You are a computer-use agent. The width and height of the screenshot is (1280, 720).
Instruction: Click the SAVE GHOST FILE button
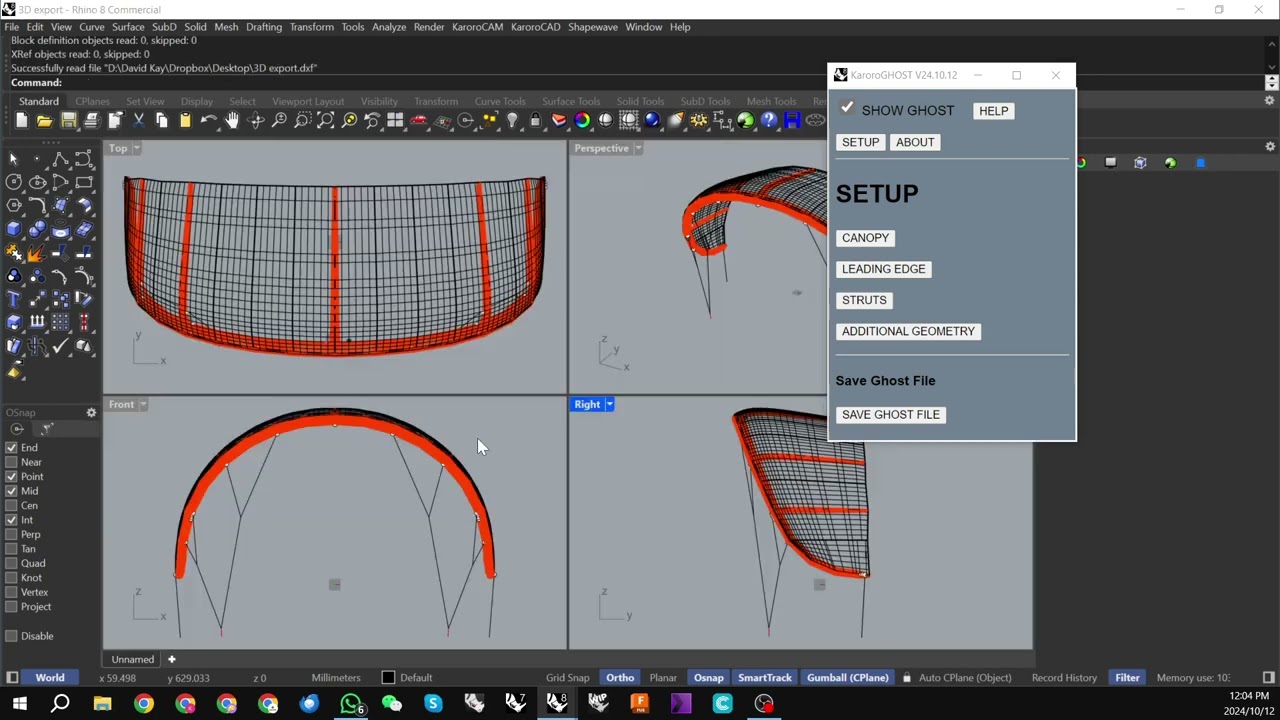click(x=891, y=415)
